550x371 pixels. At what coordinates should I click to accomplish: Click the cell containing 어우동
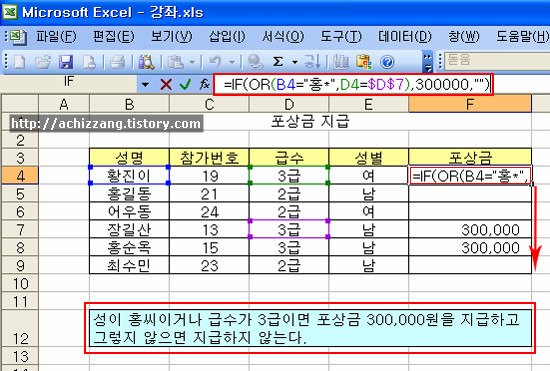[x=129, y=212]
